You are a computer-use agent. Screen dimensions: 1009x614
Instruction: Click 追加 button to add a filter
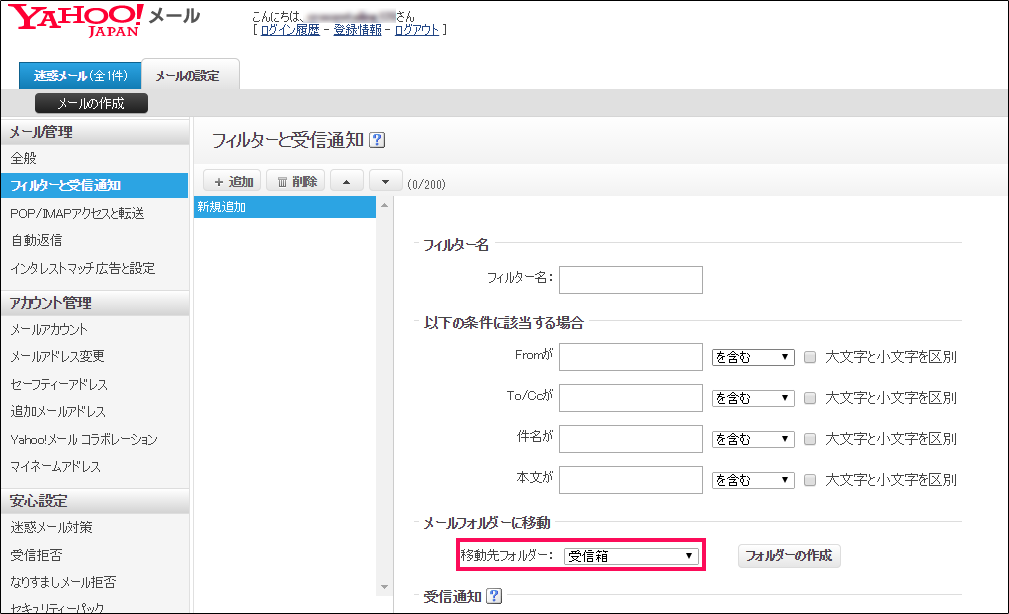[x=232, y=181]
